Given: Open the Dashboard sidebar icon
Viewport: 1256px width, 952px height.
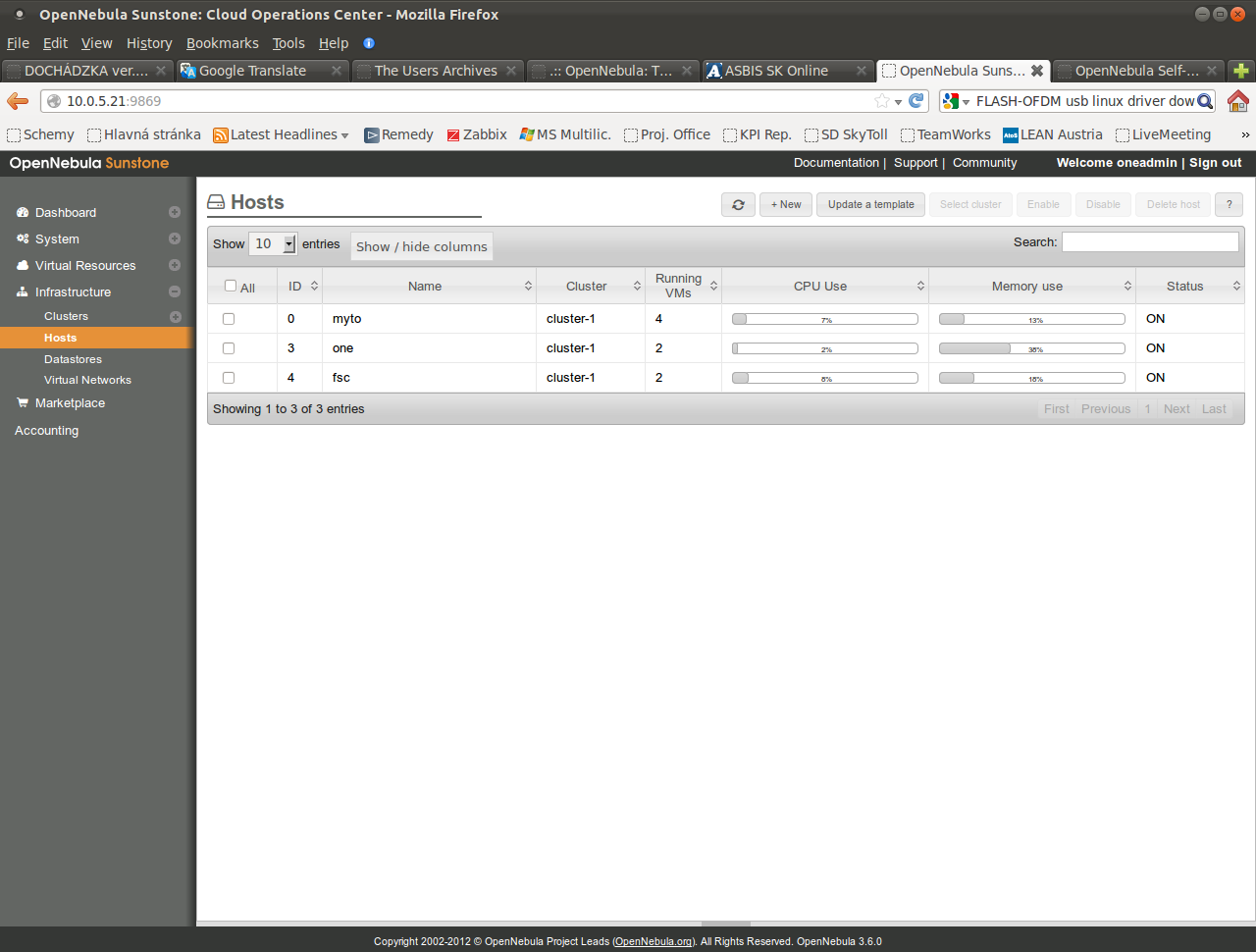Looking at the screenshot, I should click(23, 212).
